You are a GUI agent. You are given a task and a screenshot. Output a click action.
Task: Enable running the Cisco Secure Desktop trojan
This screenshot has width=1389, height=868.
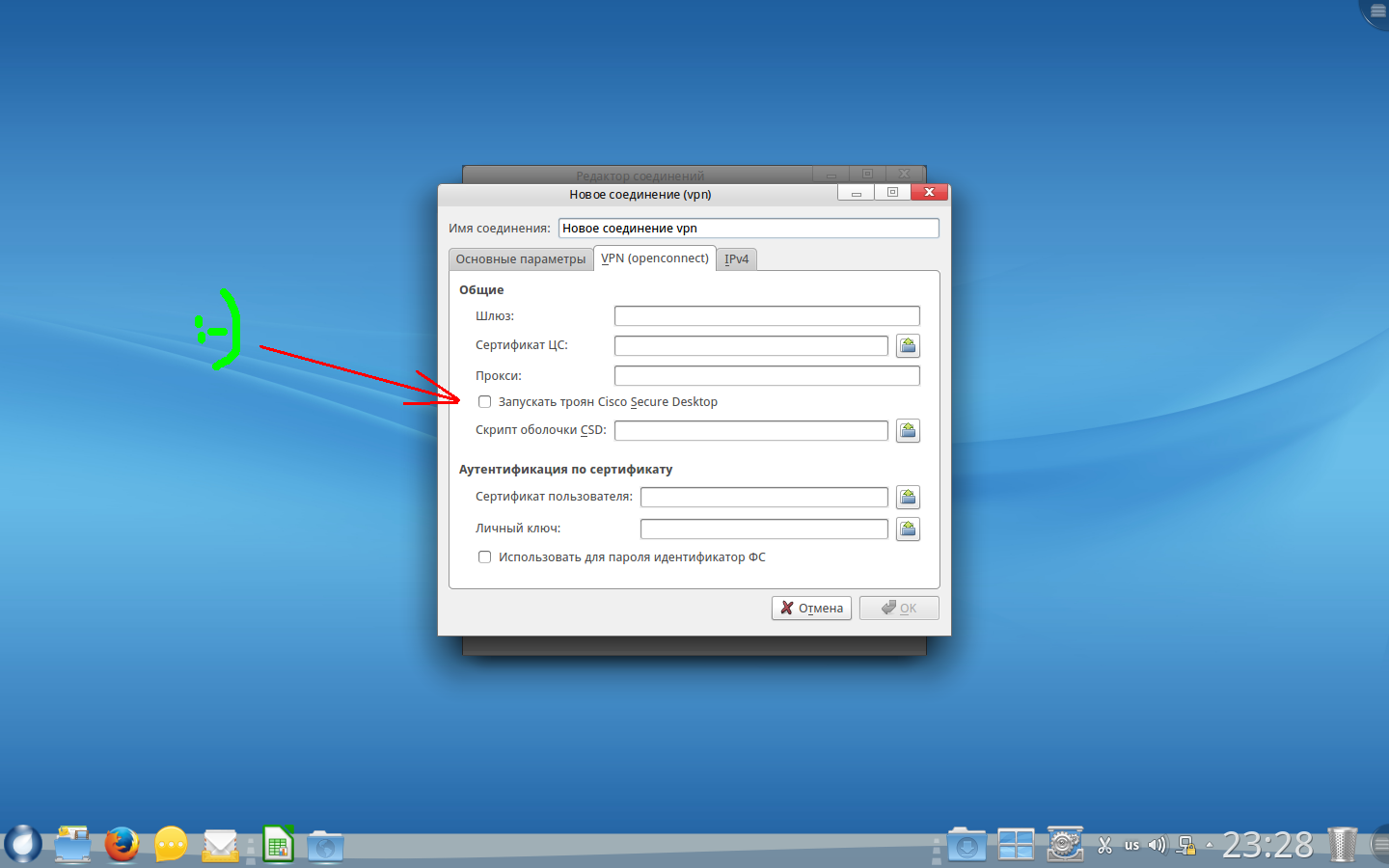point(485,402)
